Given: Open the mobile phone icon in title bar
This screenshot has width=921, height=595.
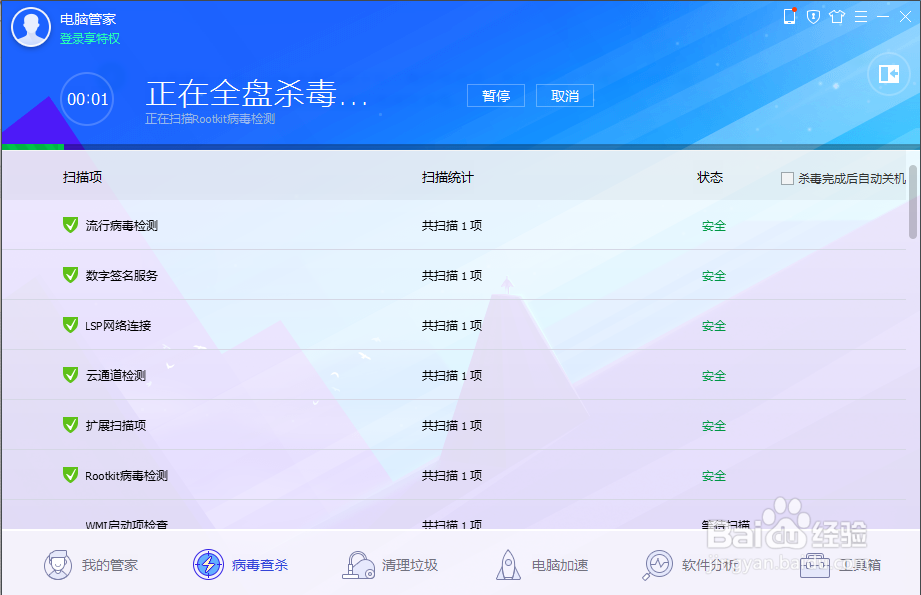Looking at the screenshot, I should [789, 16].
